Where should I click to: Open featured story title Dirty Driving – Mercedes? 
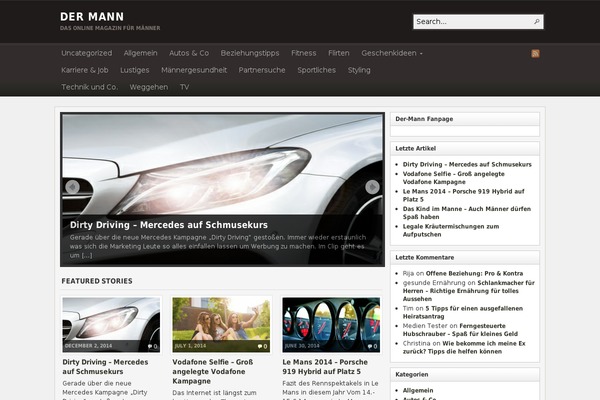click(x=105, y=367)
